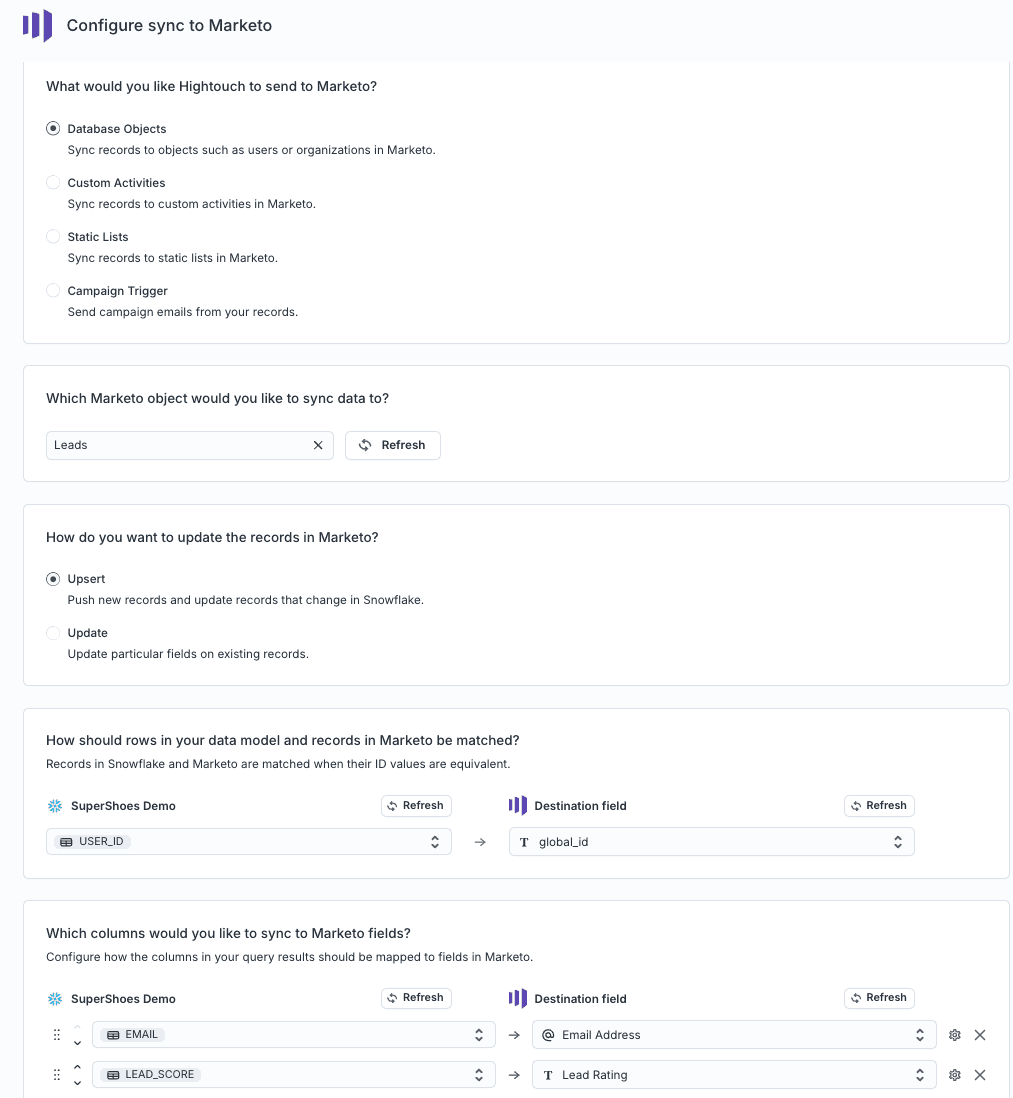Move the LEAD_SCORE mapping row up

pos(78,1067)
